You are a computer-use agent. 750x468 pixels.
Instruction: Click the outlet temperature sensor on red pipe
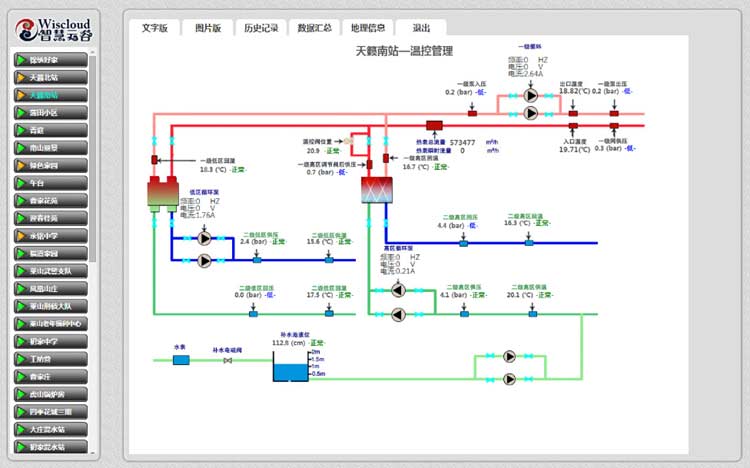573,113
